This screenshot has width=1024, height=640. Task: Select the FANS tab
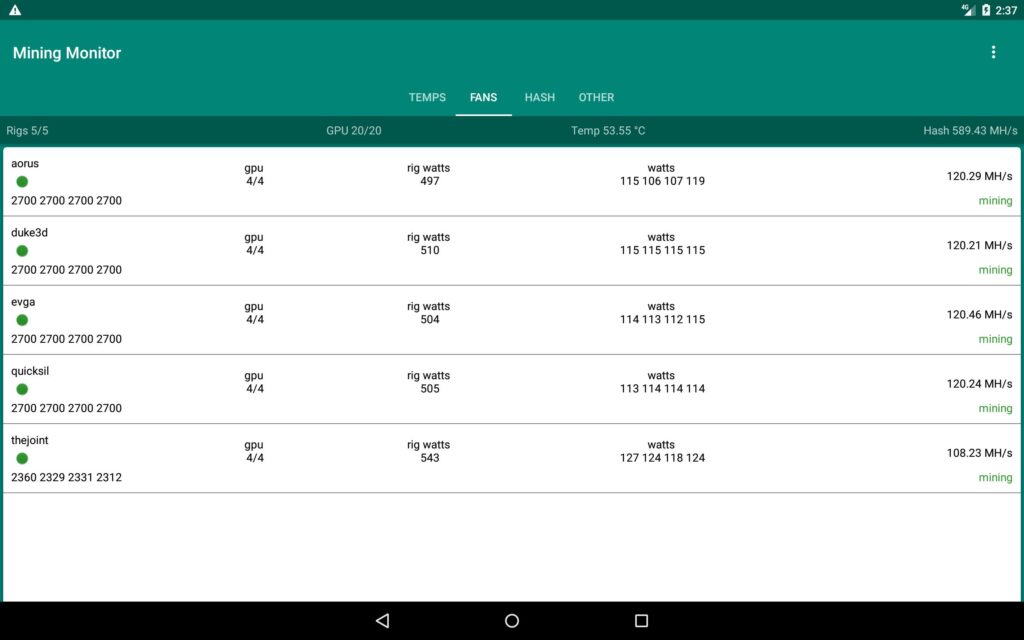[x=483, y=98]
